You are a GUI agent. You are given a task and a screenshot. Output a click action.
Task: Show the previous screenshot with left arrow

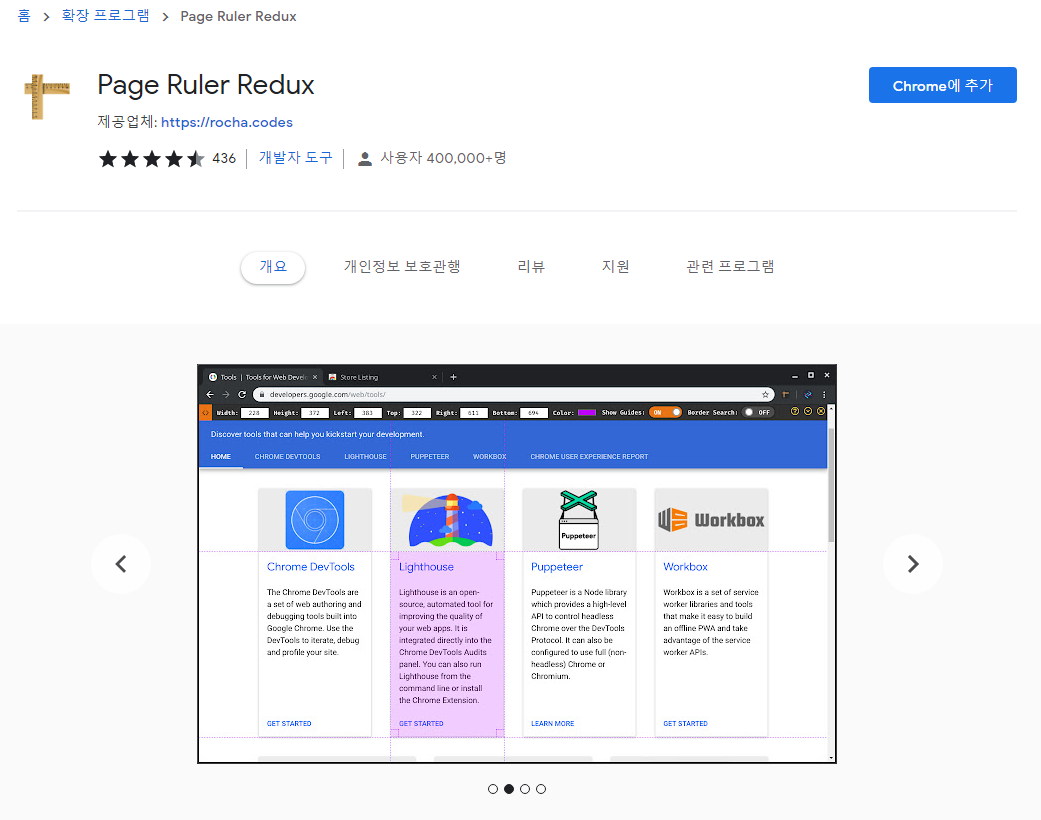pos(121,564)
